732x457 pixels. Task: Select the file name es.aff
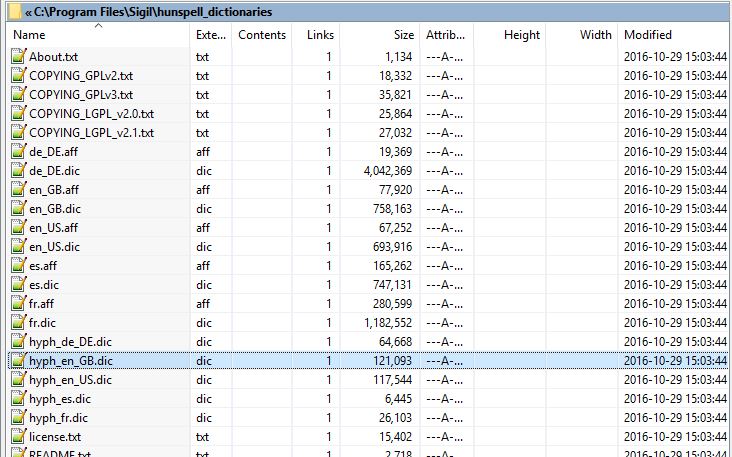[x=43, y=266]
